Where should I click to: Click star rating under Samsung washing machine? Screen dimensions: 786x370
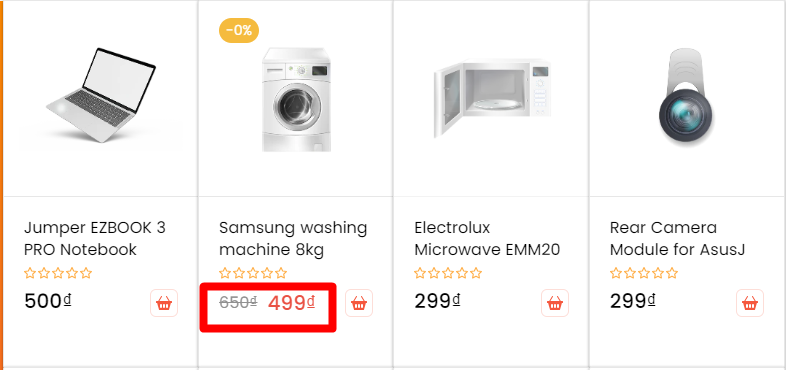coord(253,273)
